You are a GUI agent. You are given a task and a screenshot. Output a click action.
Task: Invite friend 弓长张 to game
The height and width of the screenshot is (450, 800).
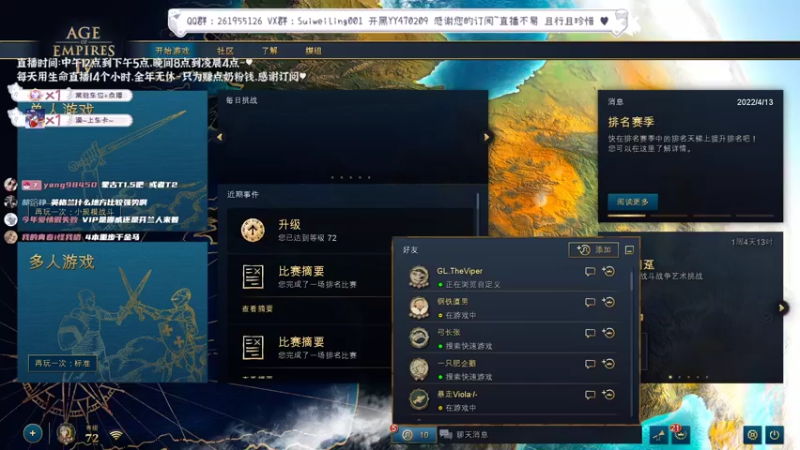click(608, 333)
